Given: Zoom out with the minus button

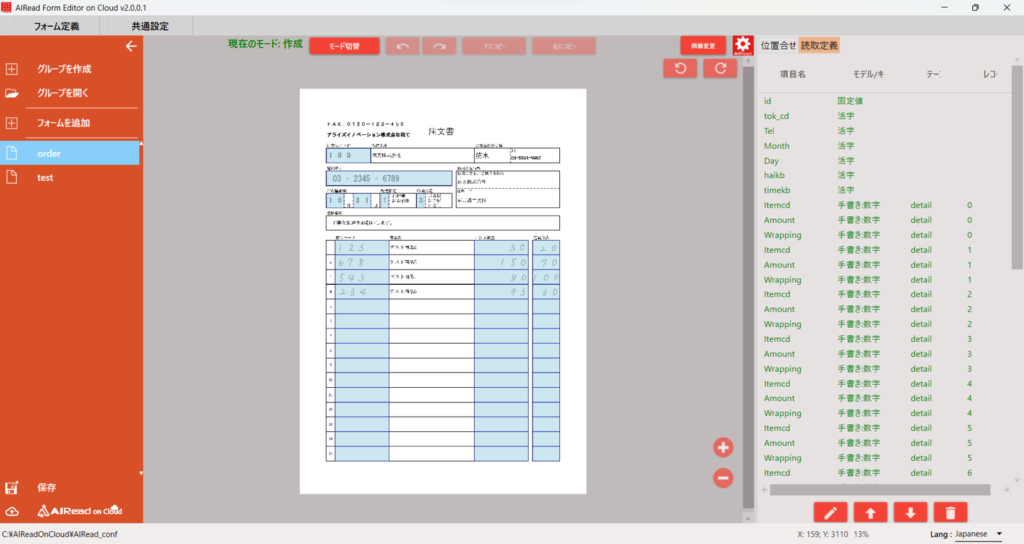Looking at the screenshot, I should pos(724,478).
